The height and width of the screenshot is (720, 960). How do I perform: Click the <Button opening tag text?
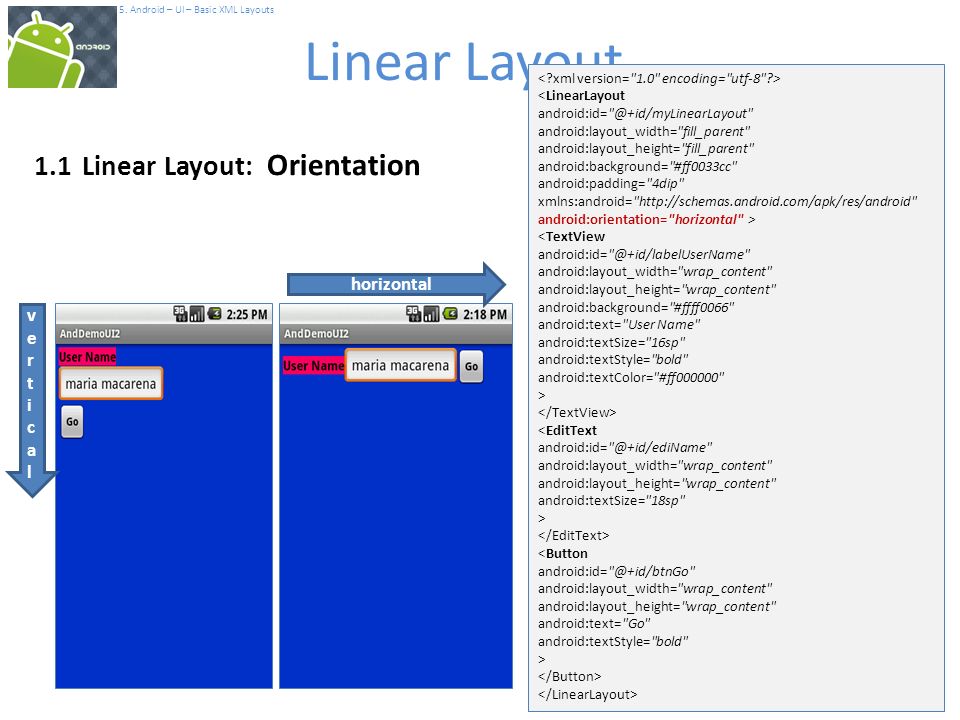click(563, 553)
